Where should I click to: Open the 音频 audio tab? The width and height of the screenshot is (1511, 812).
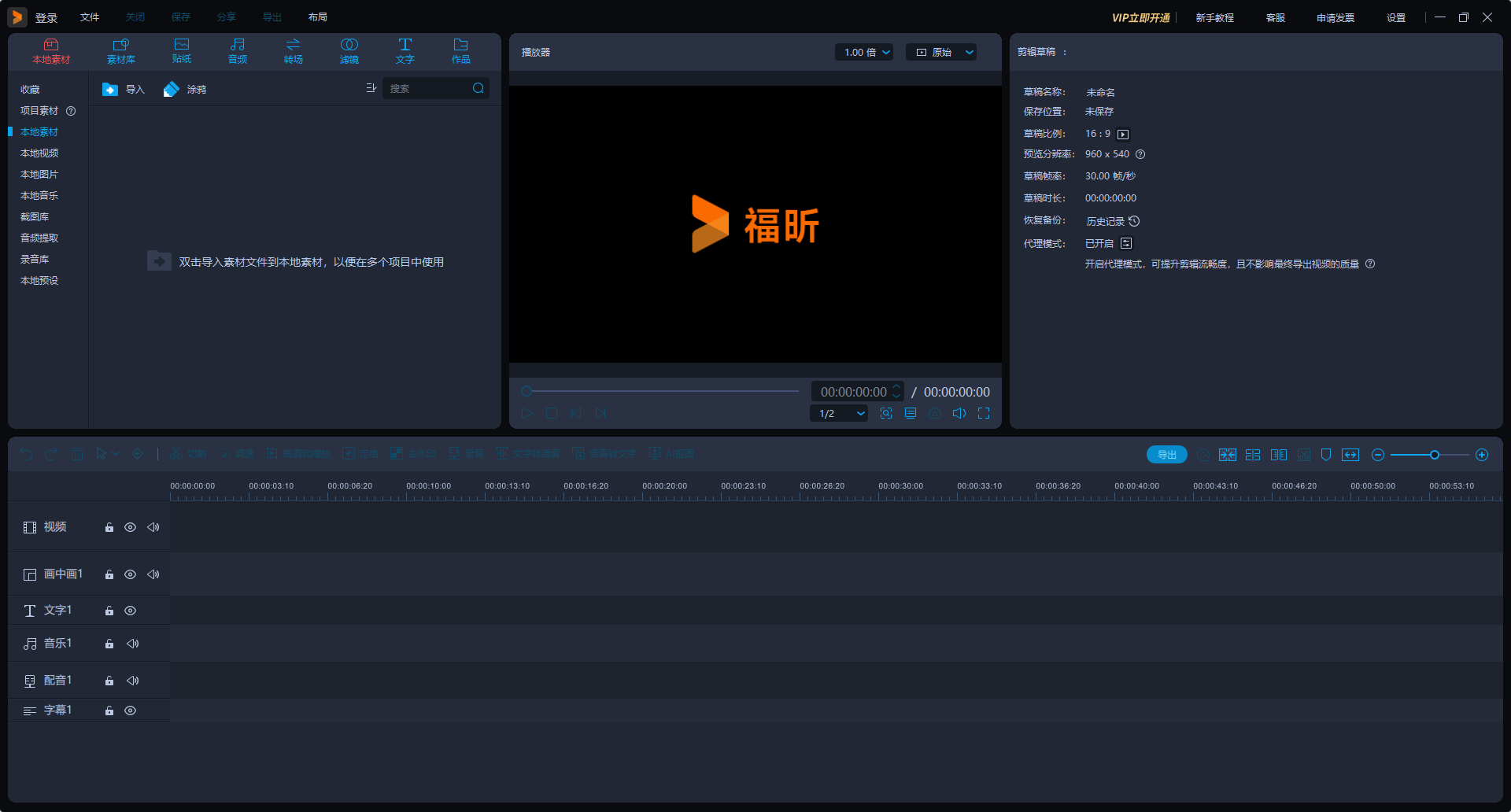(238, 51)
